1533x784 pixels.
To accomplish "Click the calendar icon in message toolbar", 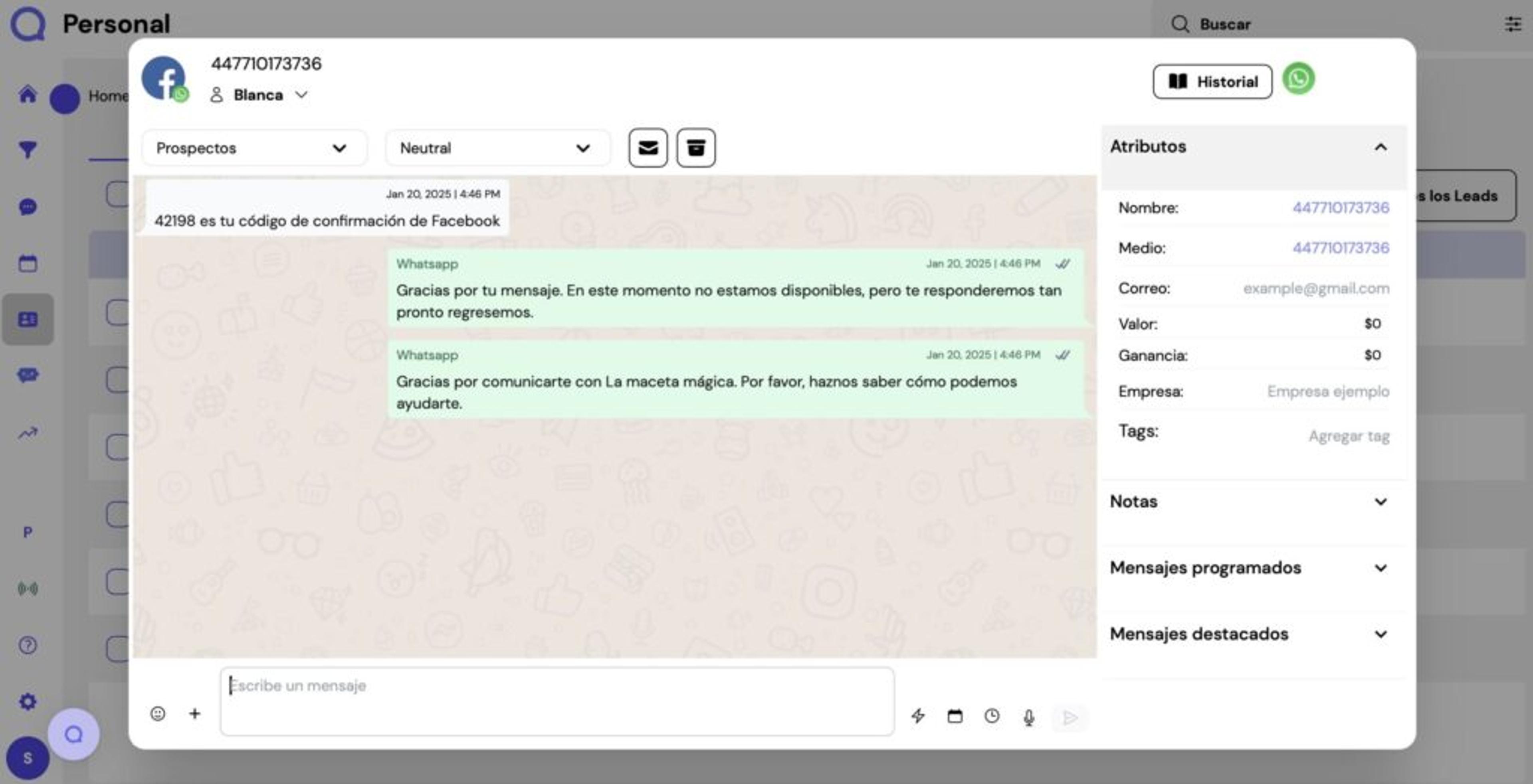I will (x=955, y=716).
